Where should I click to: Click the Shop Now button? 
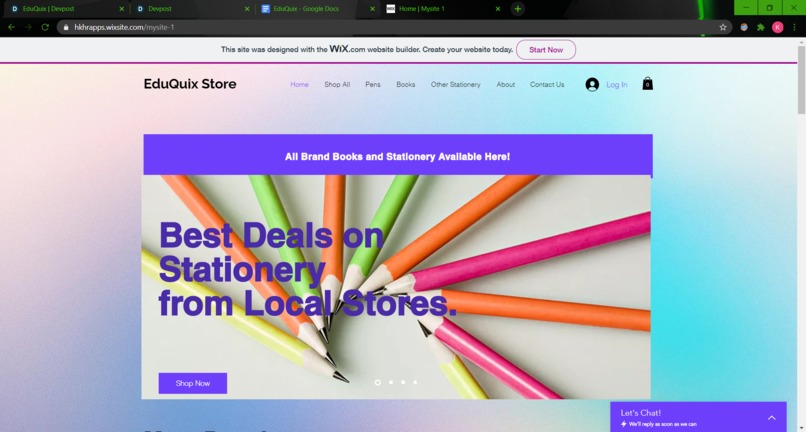(193, 383)
